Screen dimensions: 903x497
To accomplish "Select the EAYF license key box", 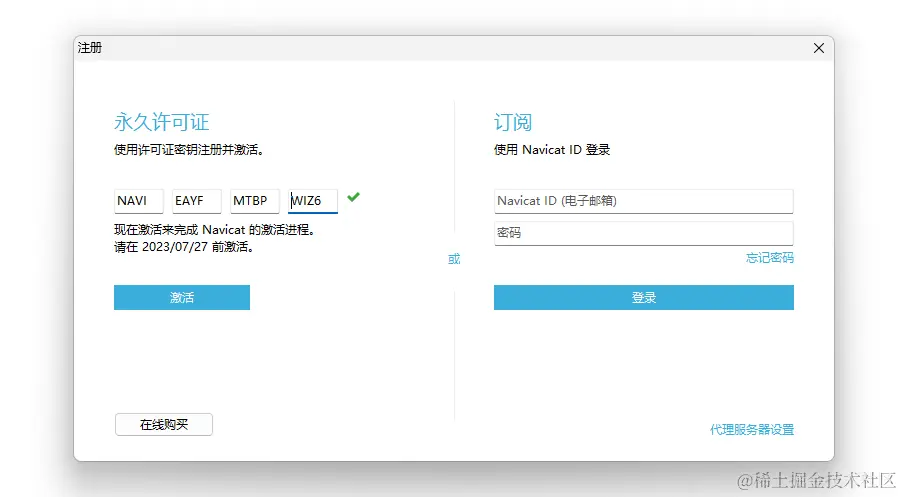I will pyautogui.click(x=196, y=201).
